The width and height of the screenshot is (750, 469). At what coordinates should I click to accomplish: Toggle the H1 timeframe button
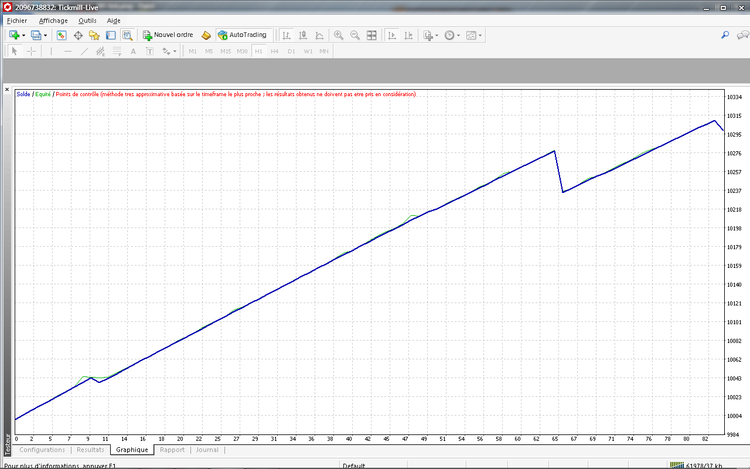click(x=259, y=51)
